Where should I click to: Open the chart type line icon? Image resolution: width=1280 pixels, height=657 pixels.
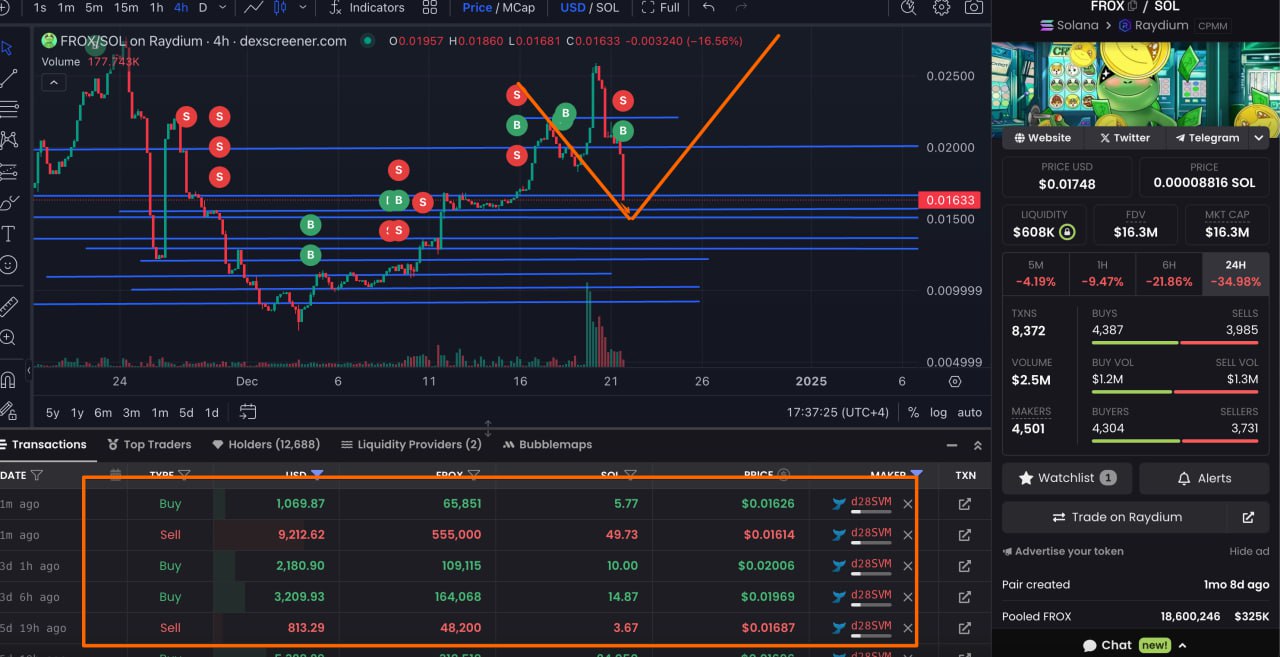pos(254,7)
